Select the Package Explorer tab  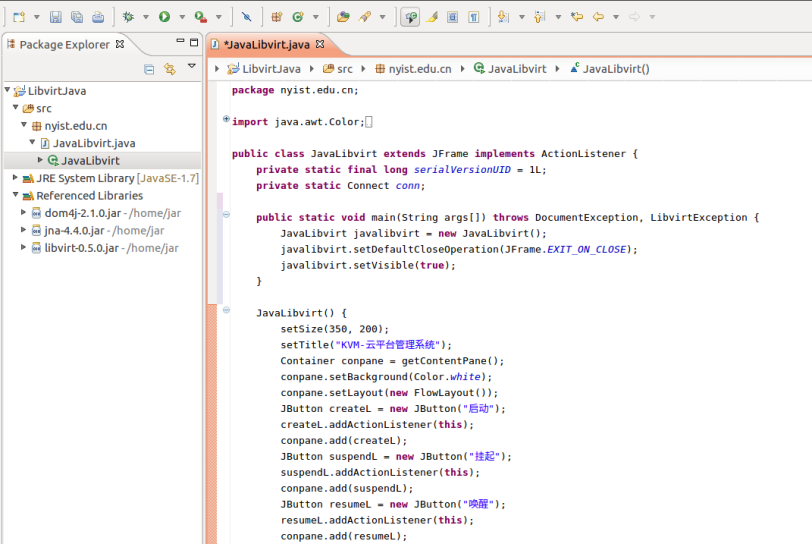pyautogui.click(x=64, y=45)
